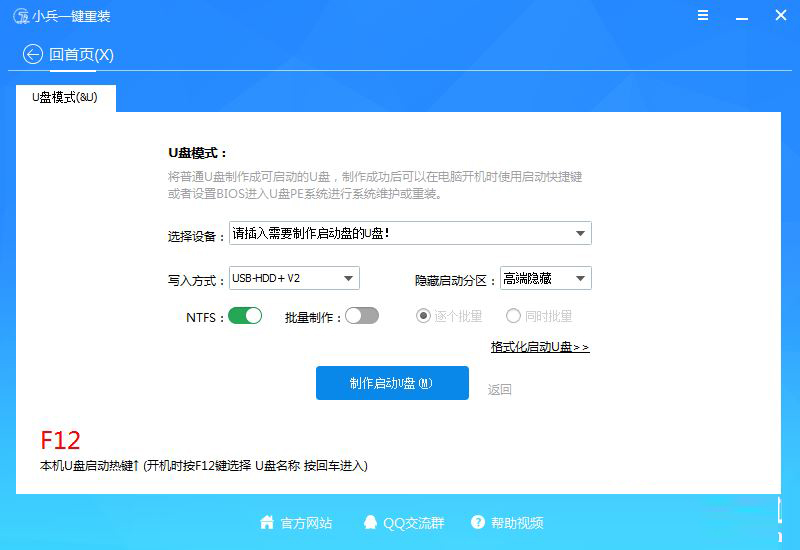800x550 pixels.
Task: Click the back arrow circle icon
Action: (x=33, y=54)
